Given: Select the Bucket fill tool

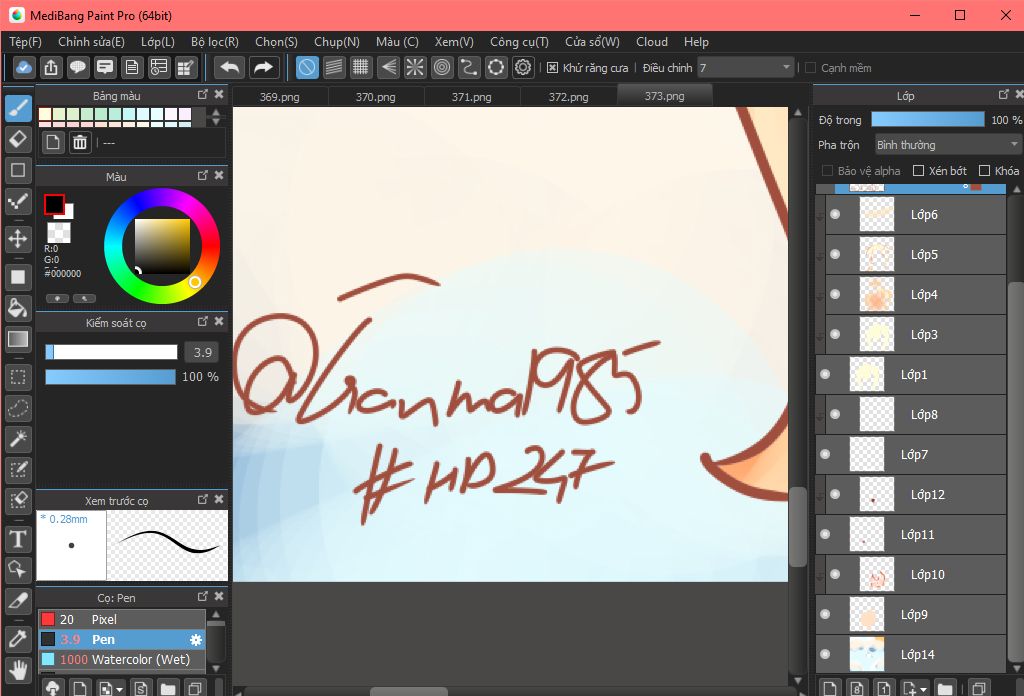Looking at the screenshot, I should pyautogui.click(x=18, y=308).
